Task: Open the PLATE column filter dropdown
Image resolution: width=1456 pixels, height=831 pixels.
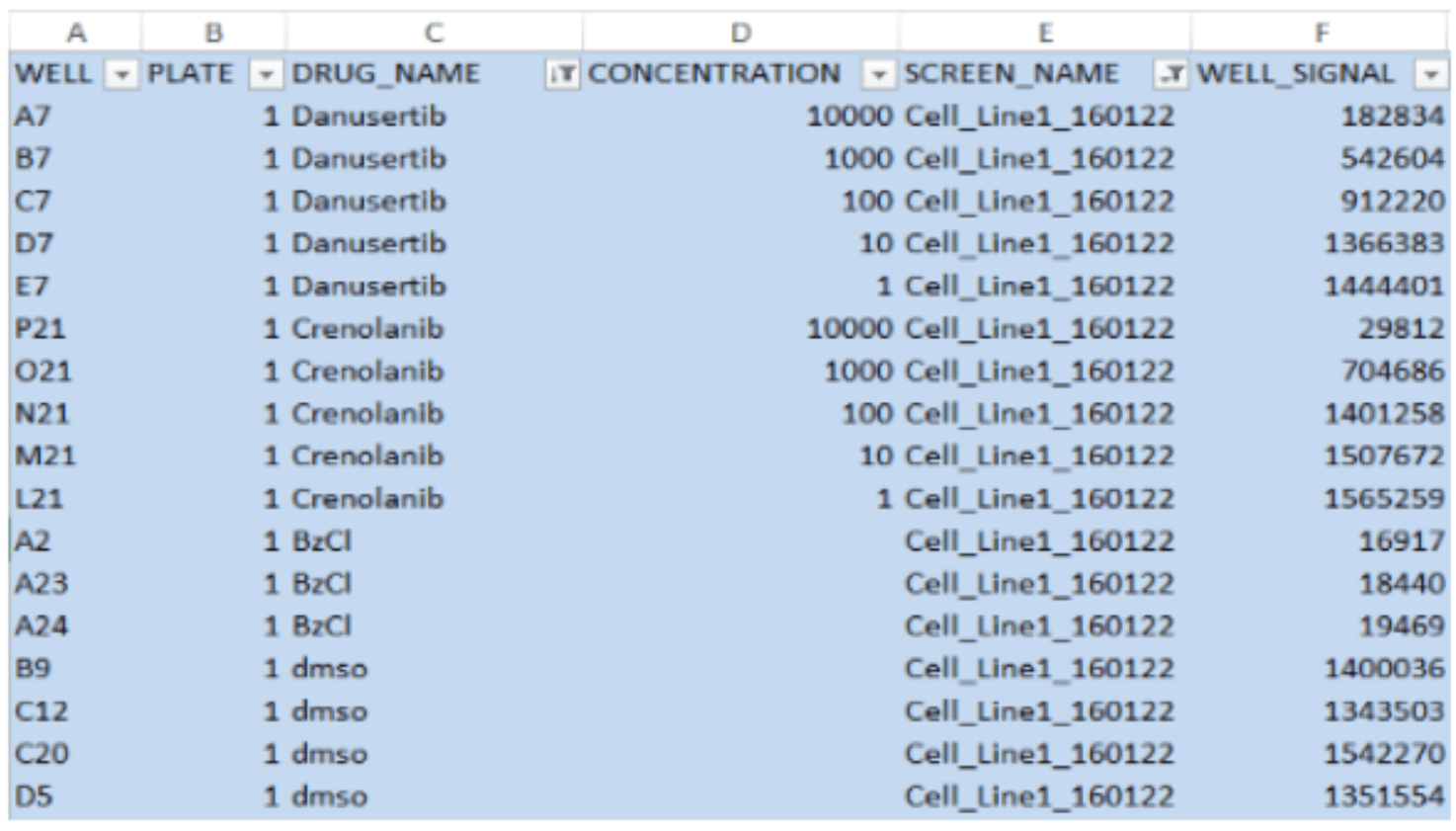Action: [265, 74]
